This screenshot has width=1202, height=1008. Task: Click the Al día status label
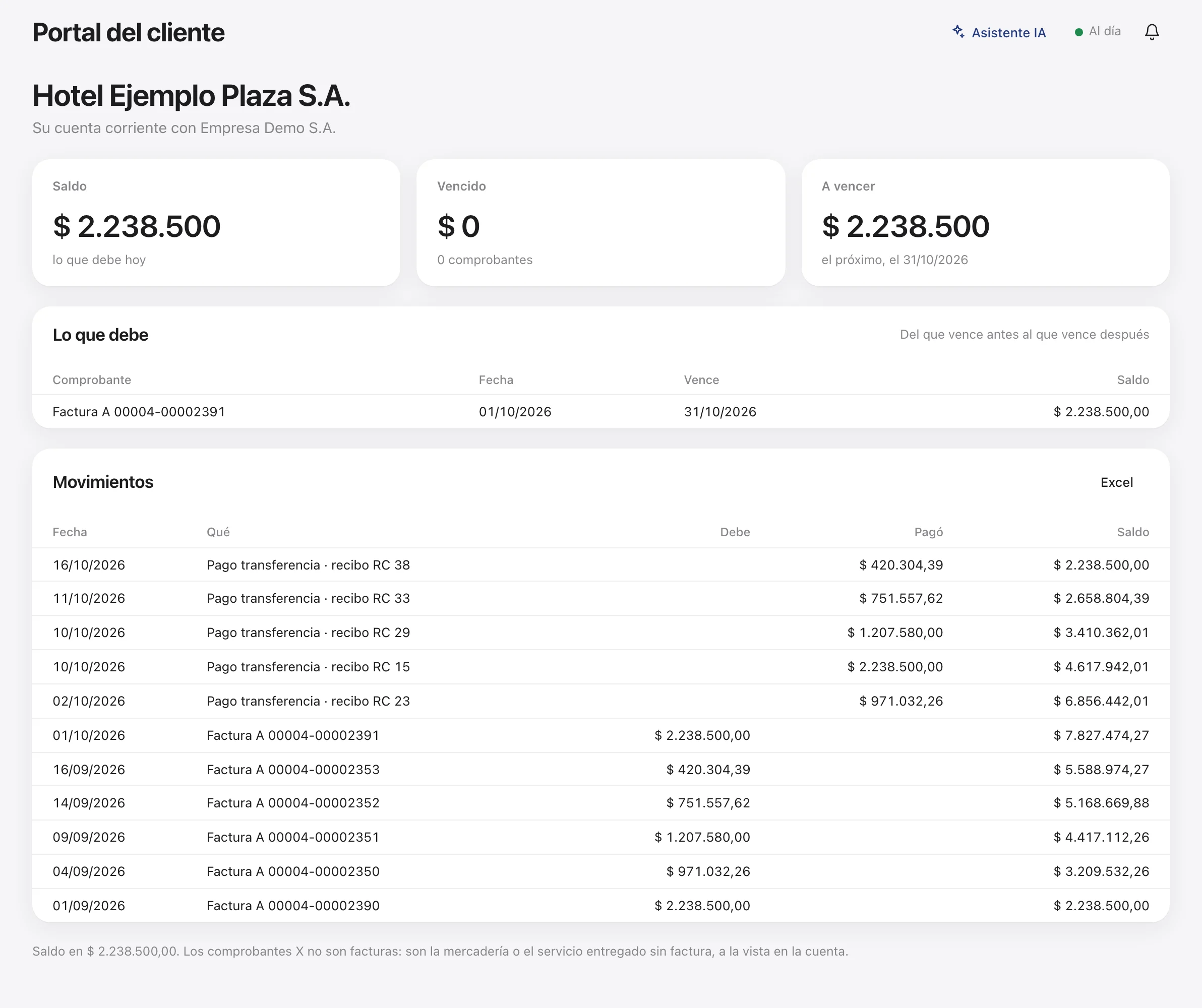1105,31
